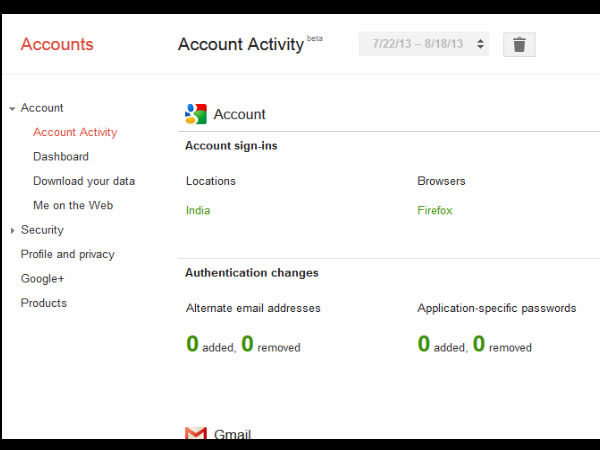600x450 pixels.
Task: Click the Security label in sidebar
Action: 42,230
